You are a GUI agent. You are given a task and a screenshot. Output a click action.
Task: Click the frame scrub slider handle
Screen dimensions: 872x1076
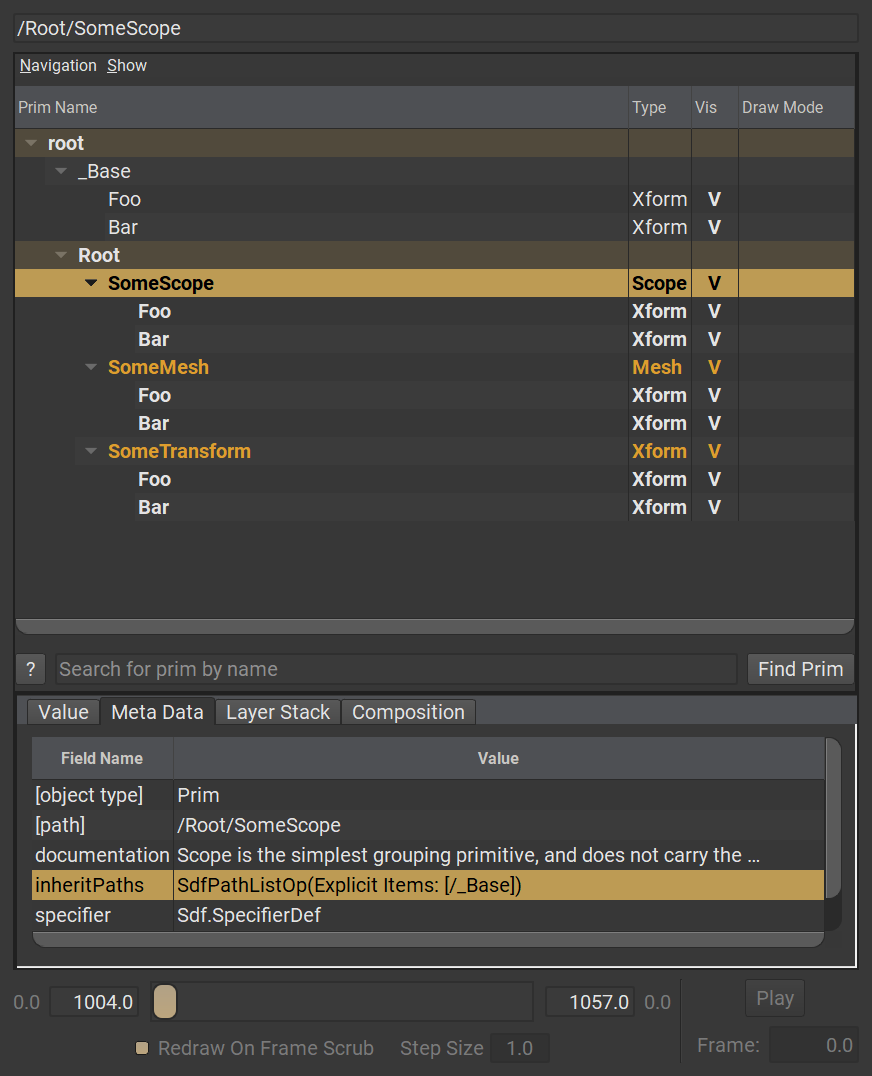click(x=165, y=1001)
